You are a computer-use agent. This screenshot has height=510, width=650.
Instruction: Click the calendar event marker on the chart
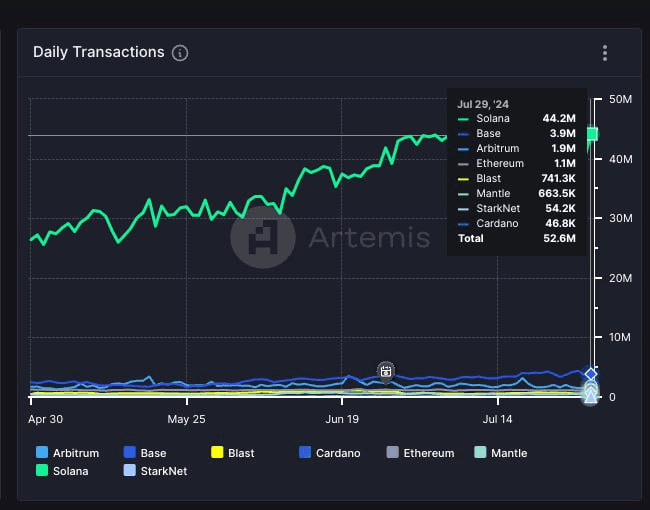point(386,372)
